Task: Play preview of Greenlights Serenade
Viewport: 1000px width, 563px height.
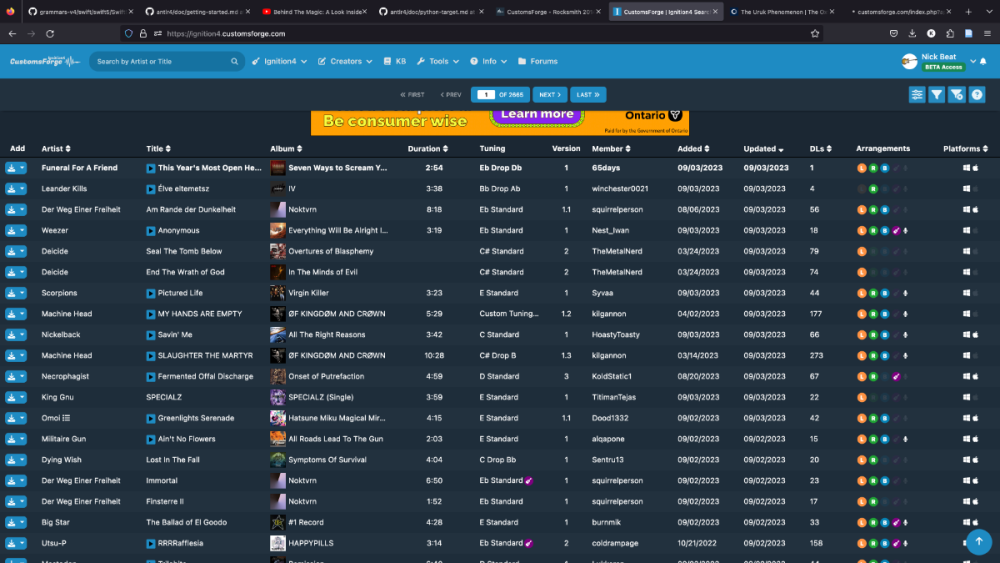Action: [x=151, y=418]
